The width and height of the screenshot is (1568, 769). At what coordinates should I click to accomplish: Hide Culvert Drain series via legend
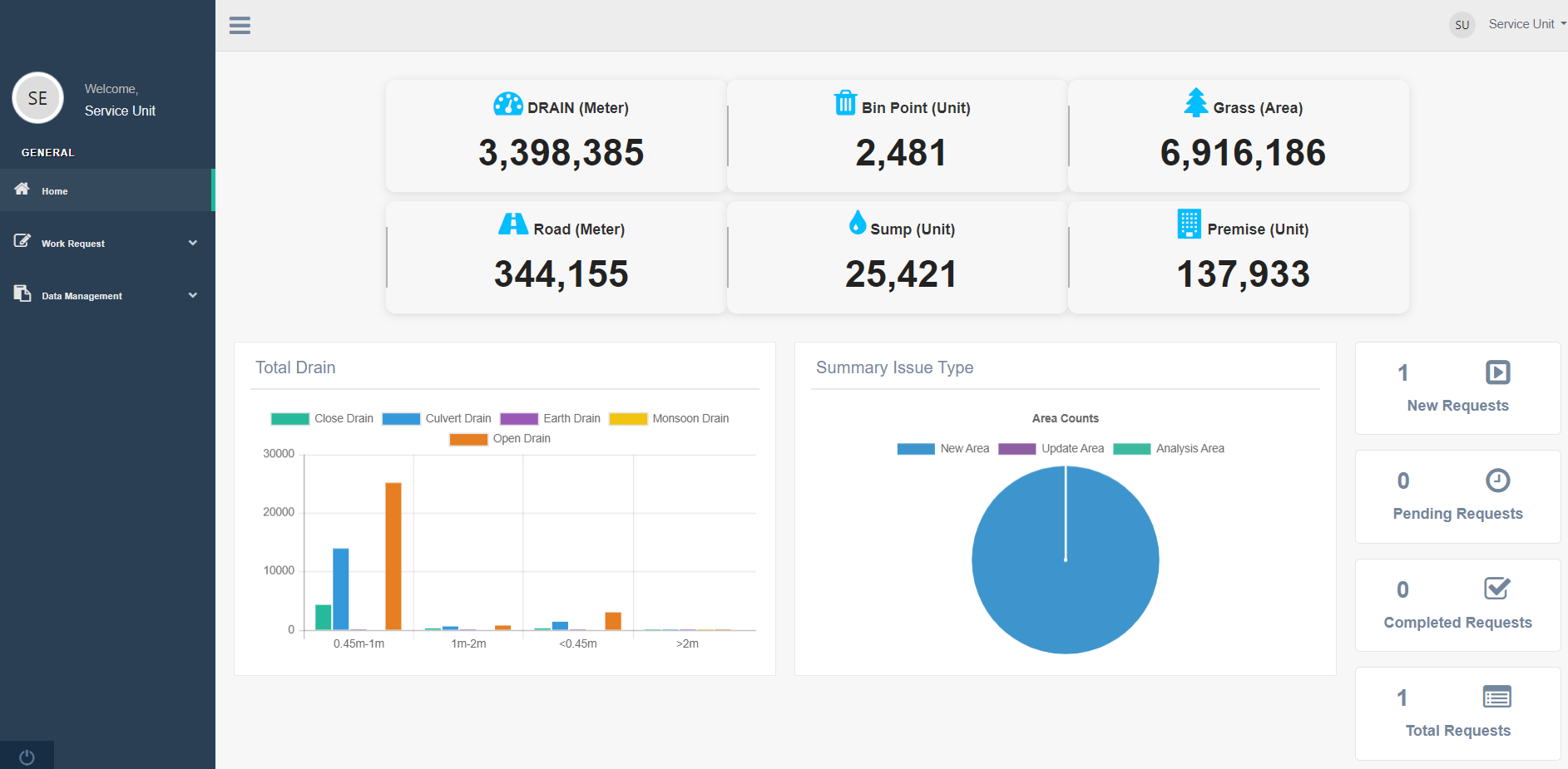point(437,419)
